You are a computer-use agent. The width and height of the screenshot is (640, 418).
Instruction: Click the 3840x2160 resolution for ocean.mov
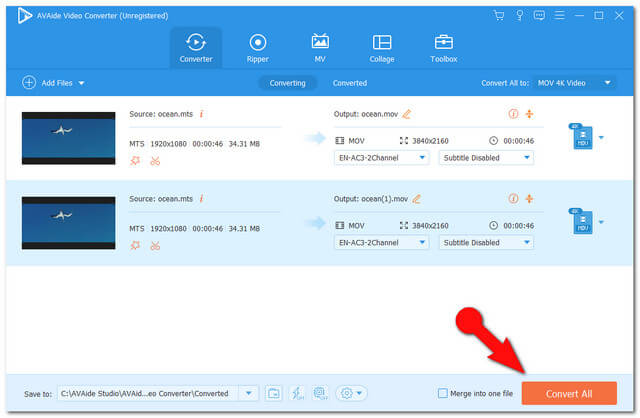(430, 141)
